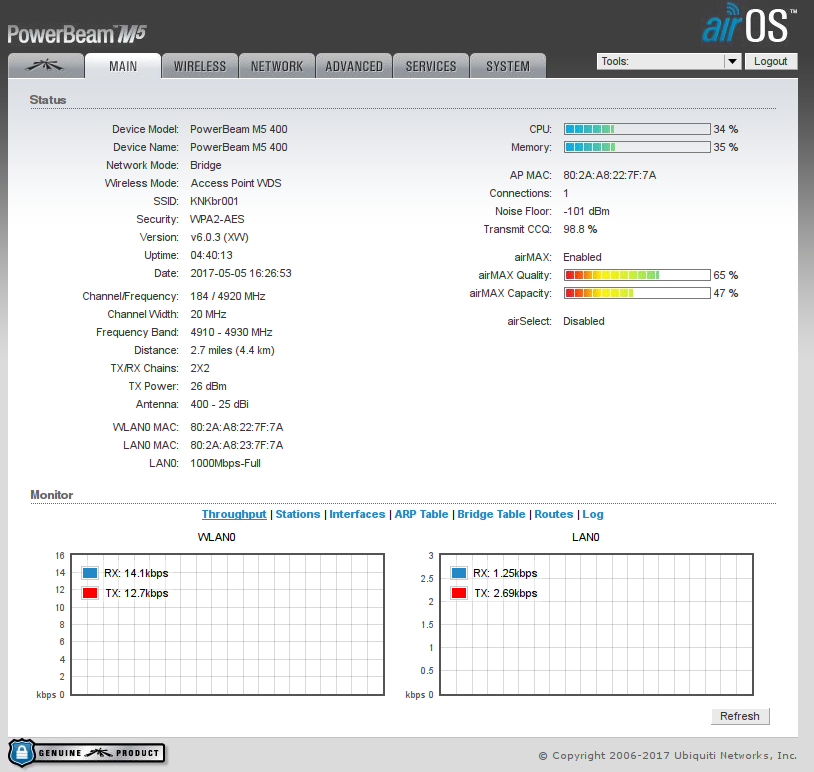Viewport: 814px width, 772px height.
Task: Click the Channel Width value 20 MHz
Action: tap(208, 314)
